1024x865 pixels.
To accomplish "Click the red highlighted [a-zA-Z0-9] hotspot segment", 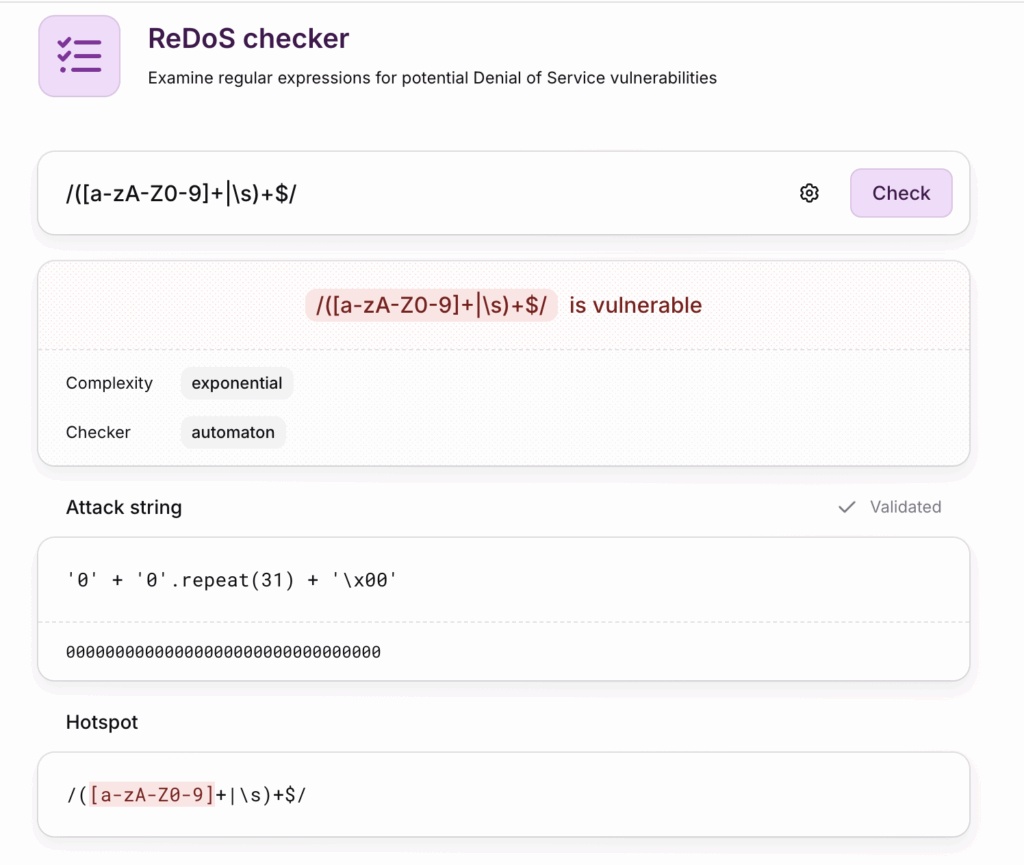I will coord(152,795).
